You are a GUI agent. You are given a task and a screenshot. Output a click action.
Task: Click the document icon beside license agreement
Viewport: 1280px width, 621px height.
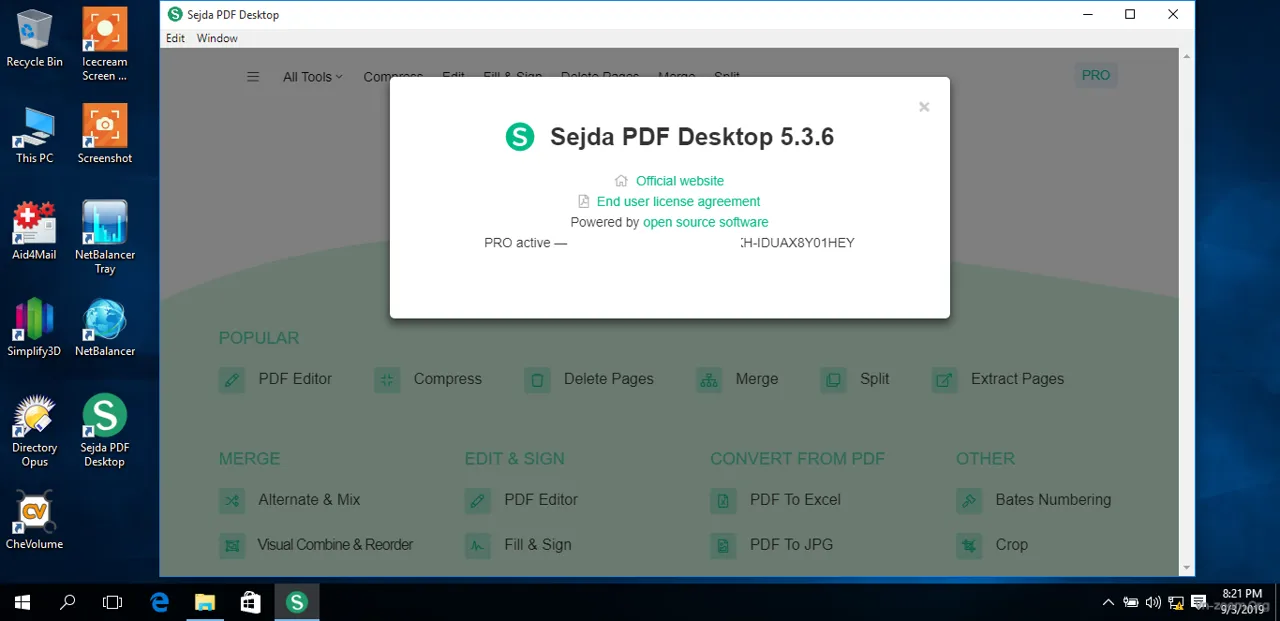pyautogui.click(x=584, y=201)
